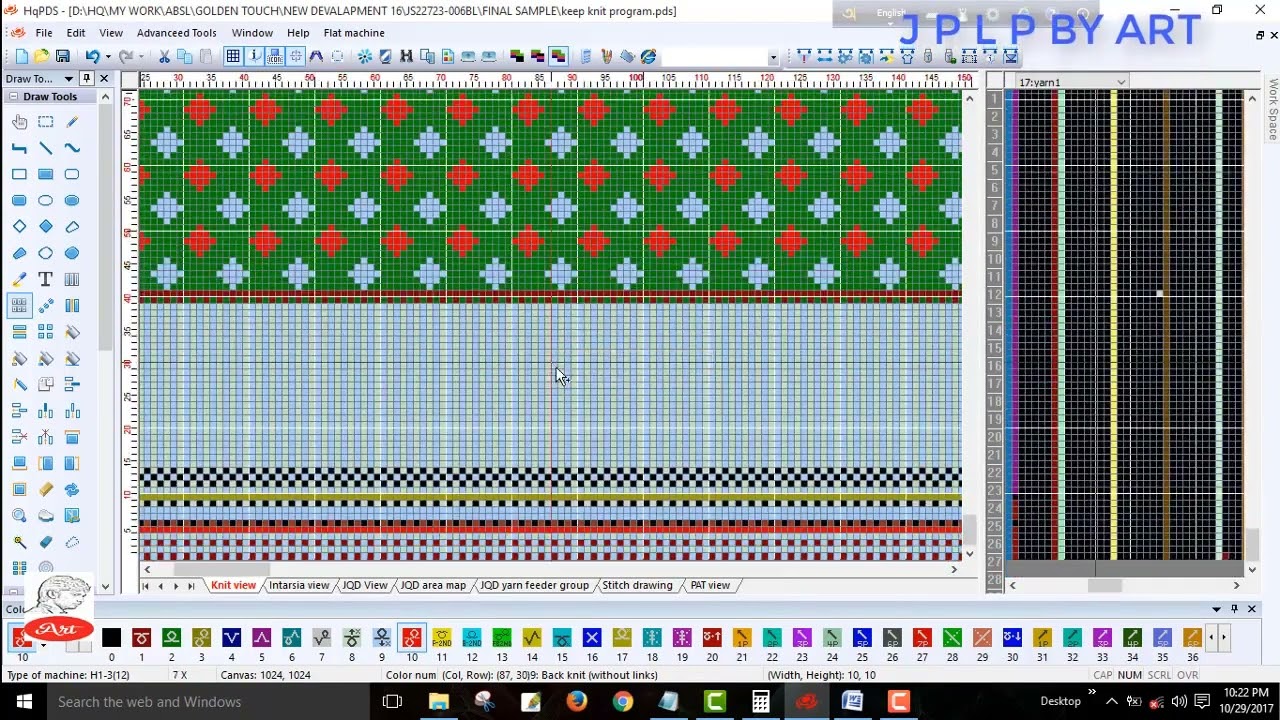The image size is (1280, 720).
Task: Open the 17:yarn1 dropdown list
Action: point(1121,82)
